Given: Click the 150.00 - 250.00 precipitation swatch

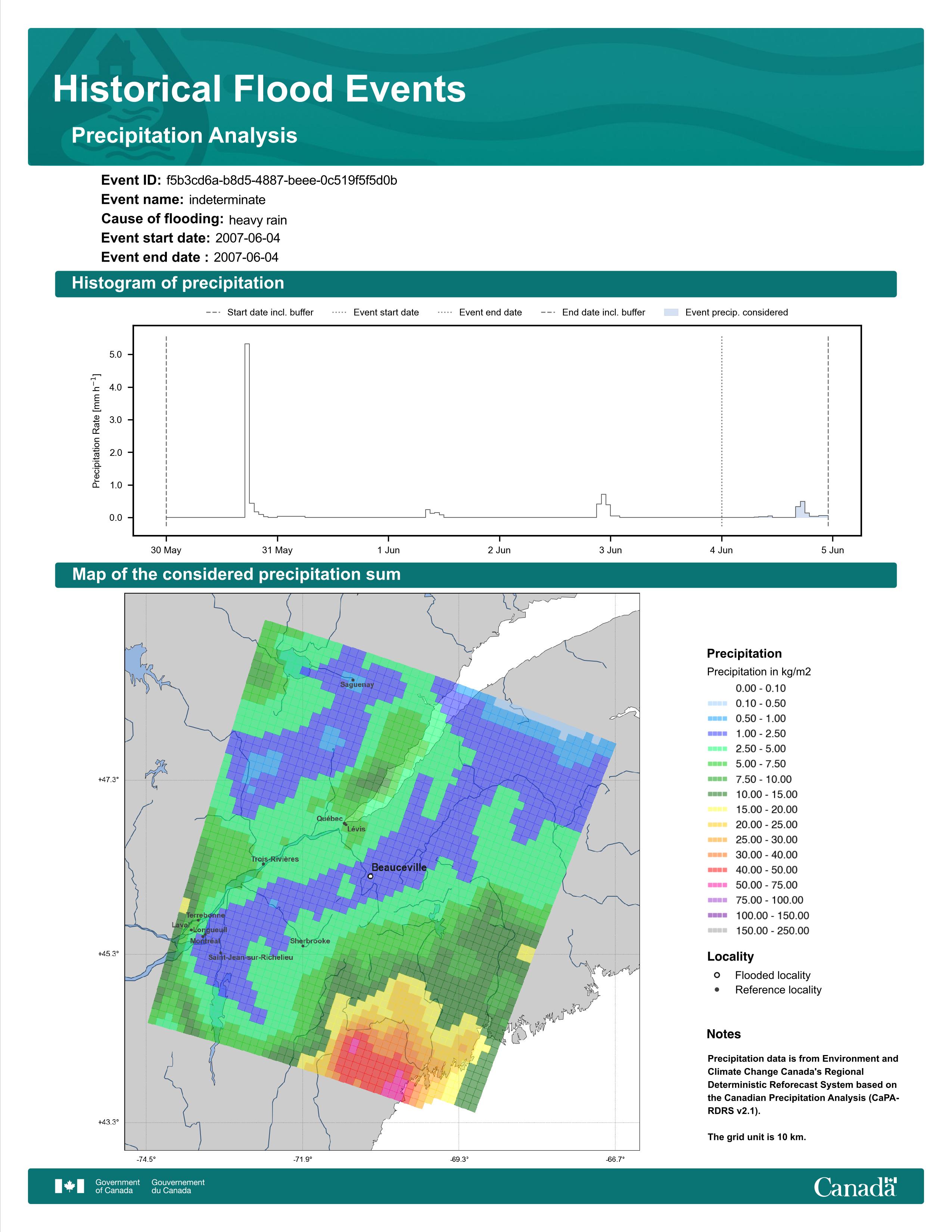Looking at the screenshot, I should coord(718,931).
